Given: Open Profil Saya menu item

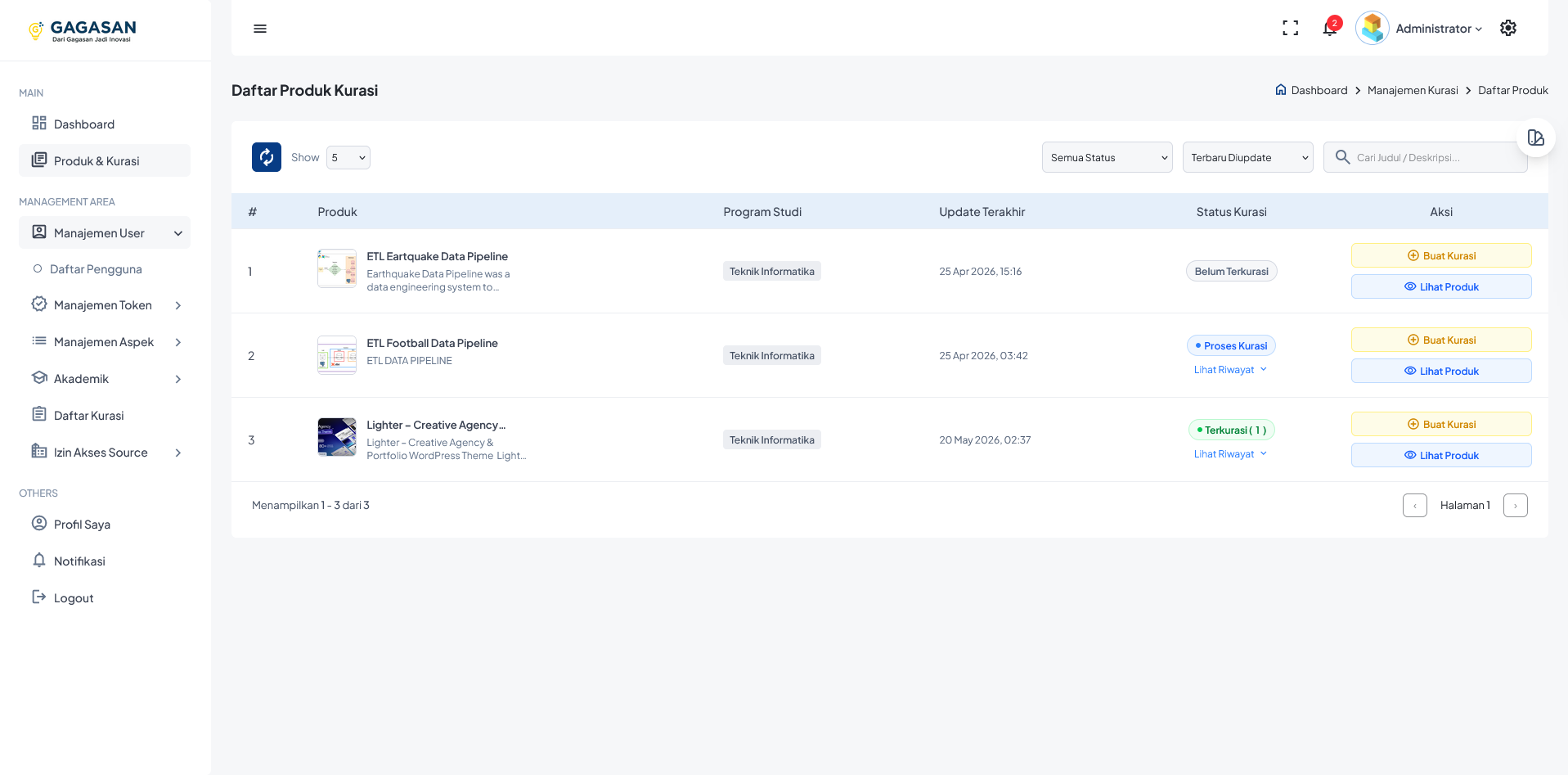Looking at the screenshot, I should [x=105, y=525].
